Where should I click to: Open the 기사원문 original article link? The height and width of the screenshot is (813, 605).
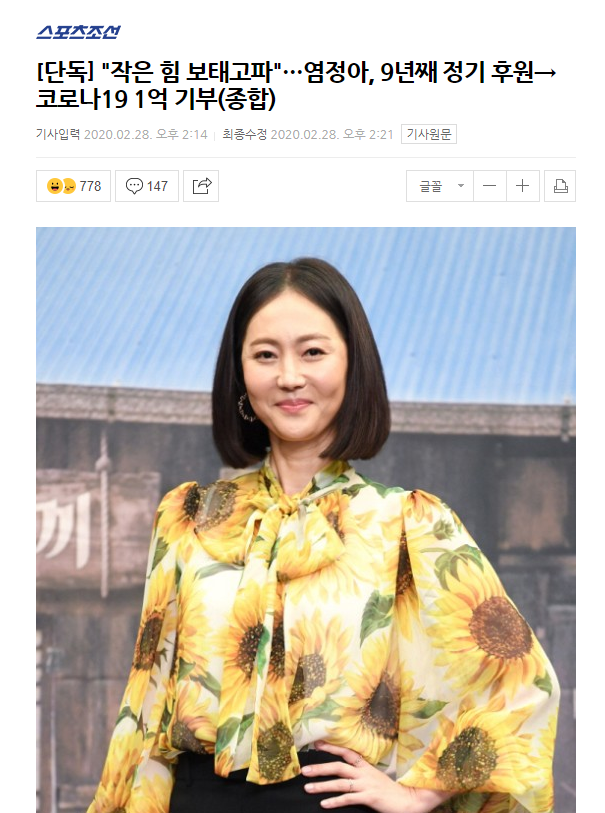(x=429, y=134)
